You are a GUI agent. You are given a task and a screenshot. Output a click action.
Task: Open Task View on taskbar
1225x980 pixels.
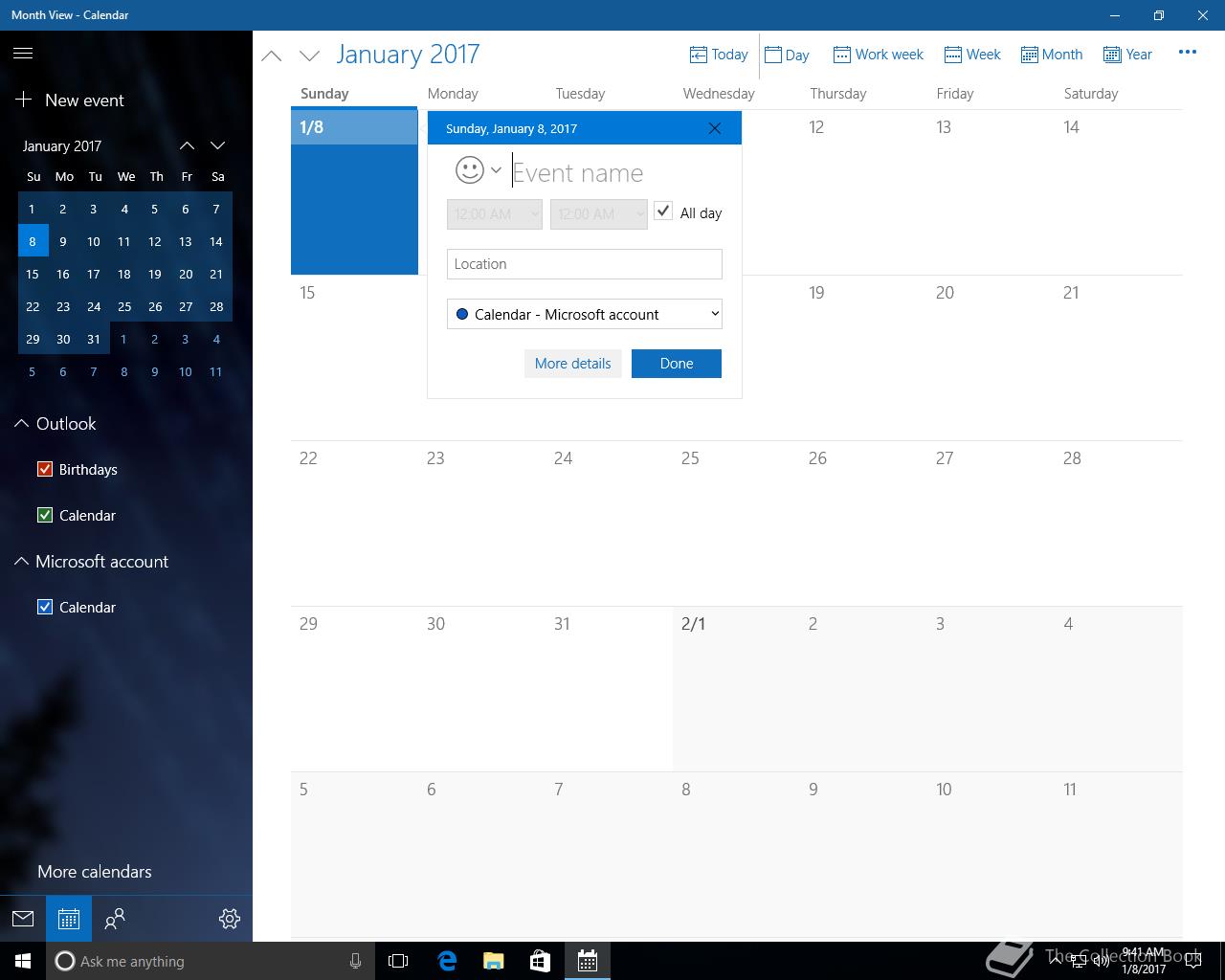[x=398, y=961]
